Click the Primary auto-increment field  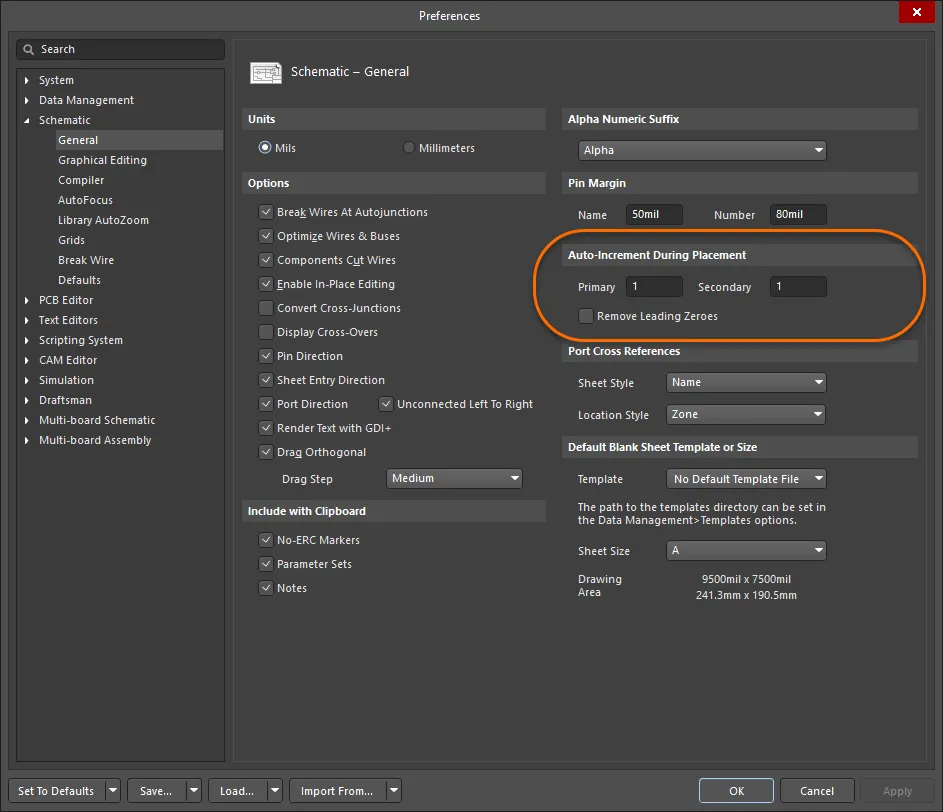tap(654, 286)
